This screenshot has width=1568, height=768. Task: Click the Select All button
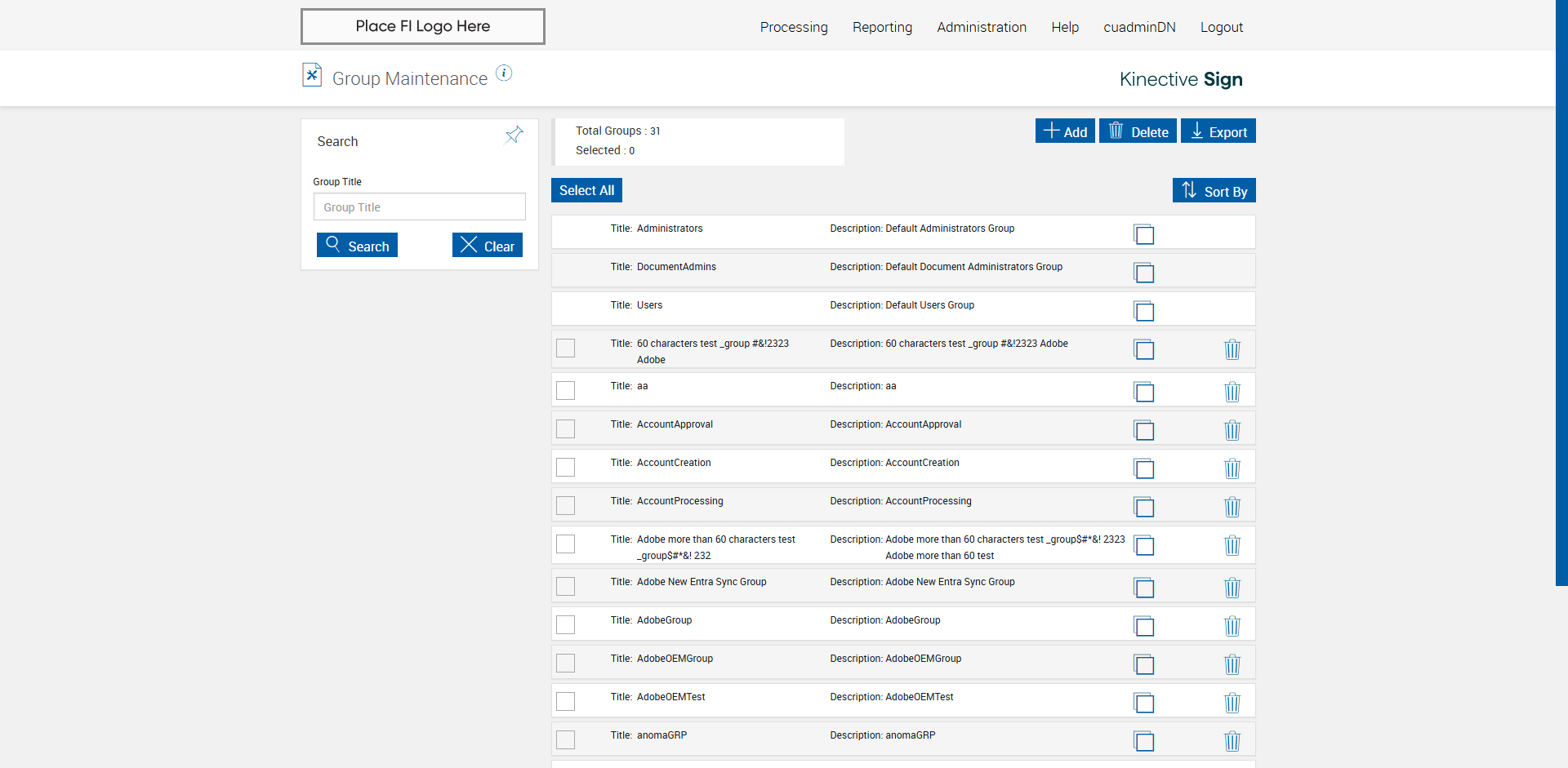[586, 190]
